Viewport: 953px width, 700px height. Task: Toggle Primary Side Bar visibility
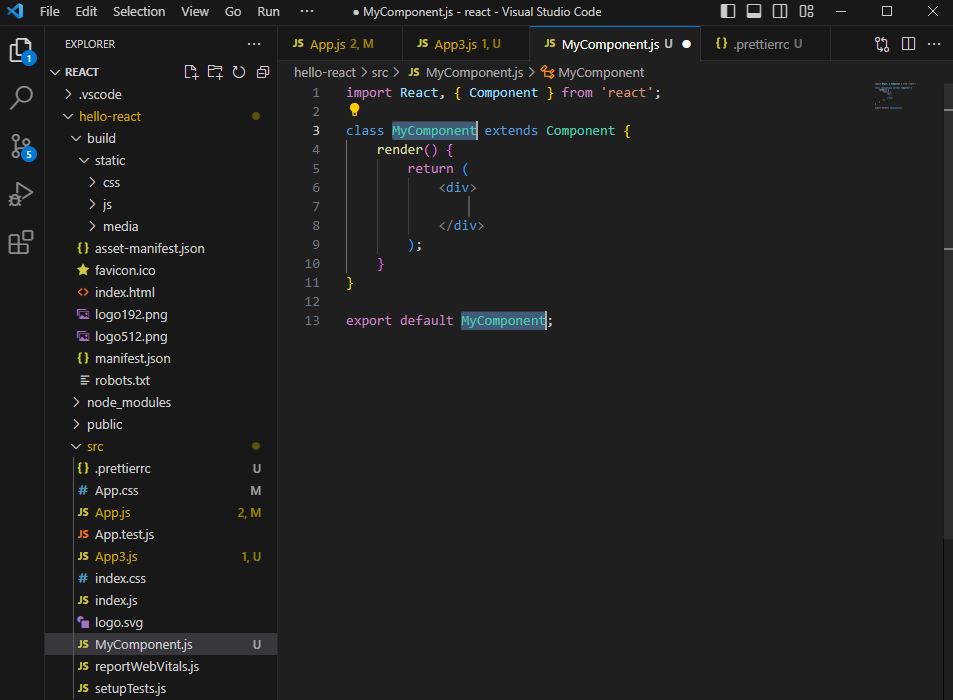coord(728,11)
